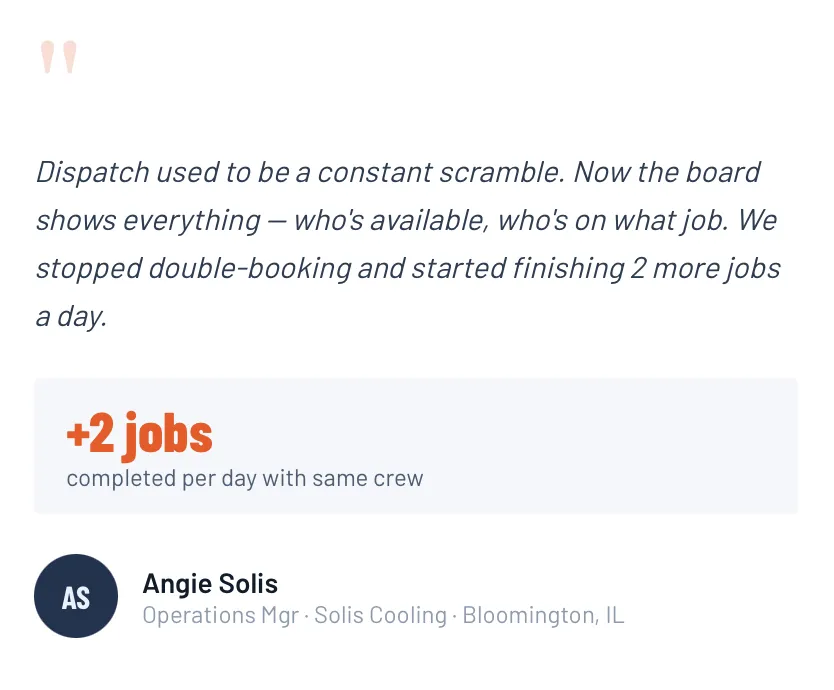The width and height of the screenshot is (834, 690).
Task: Click the orange +2 jobs stat
Action: point(139,434)
